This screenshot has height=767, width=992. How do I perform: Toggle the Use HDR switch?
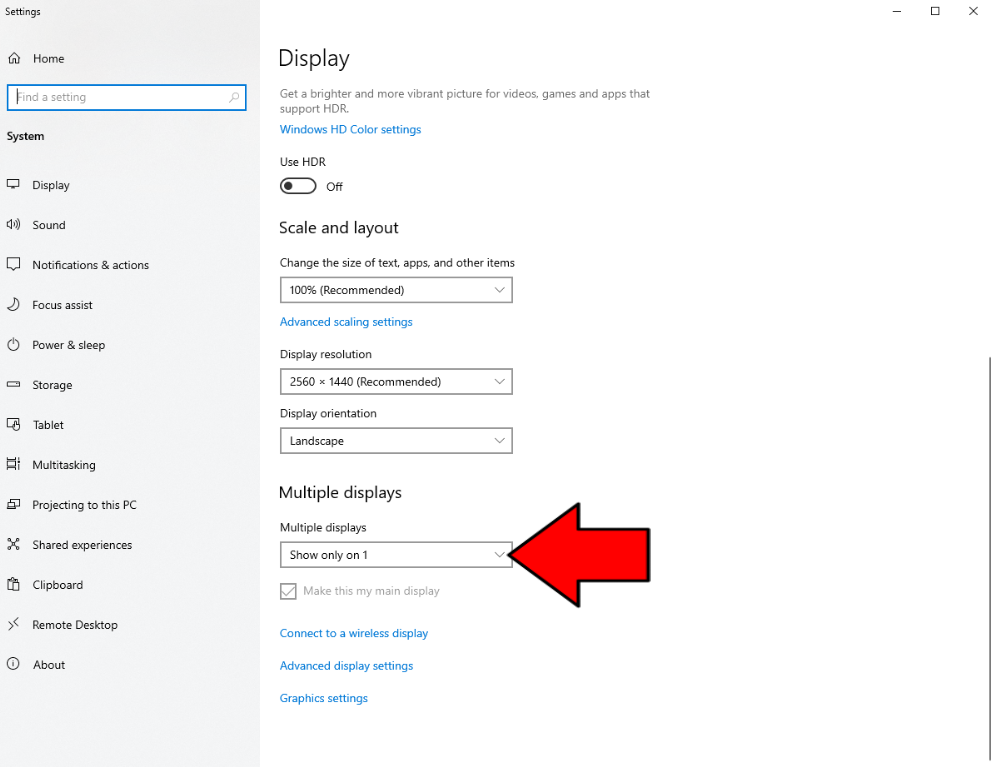click(298, 186)
